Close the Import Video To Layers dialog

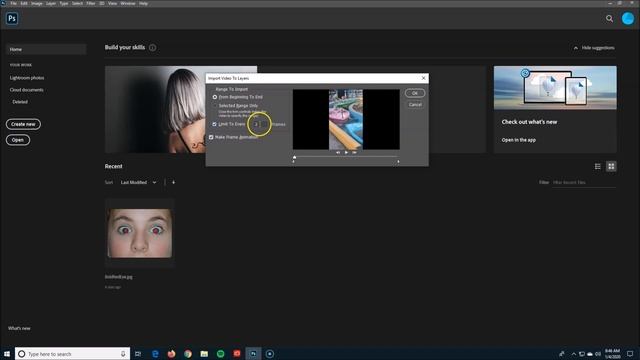[423, 78]
